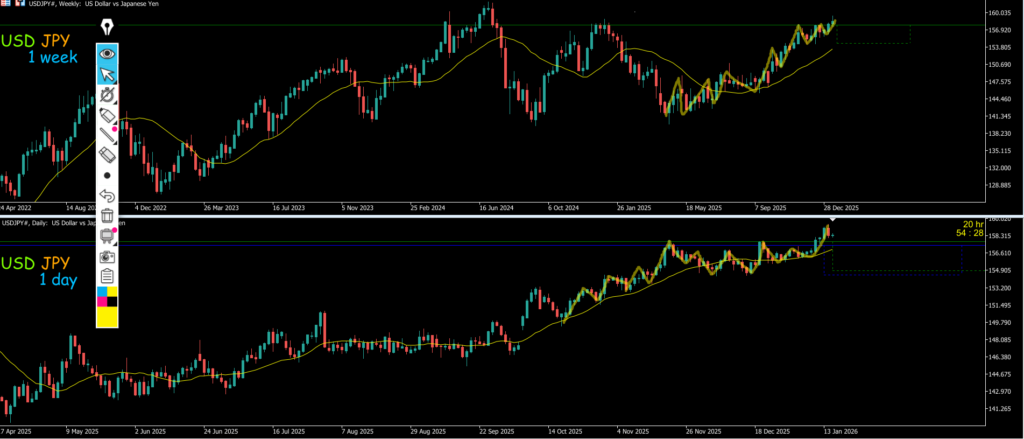Toggle ink visibility with the eye icon
The image size is (1024, 439).
coord(107,53)
